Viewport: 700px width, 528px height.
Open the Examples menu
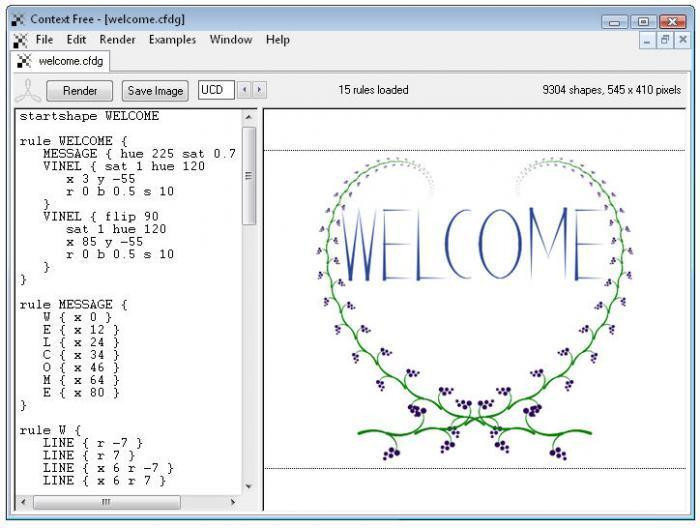tap(172, 40)
